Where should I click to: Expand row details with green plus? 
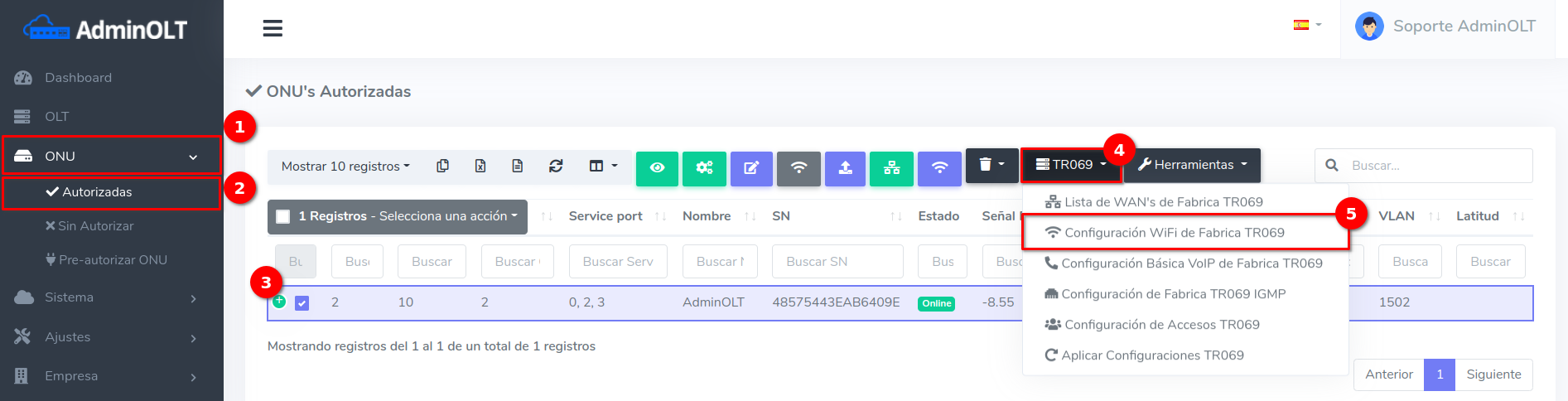(280, 302)
